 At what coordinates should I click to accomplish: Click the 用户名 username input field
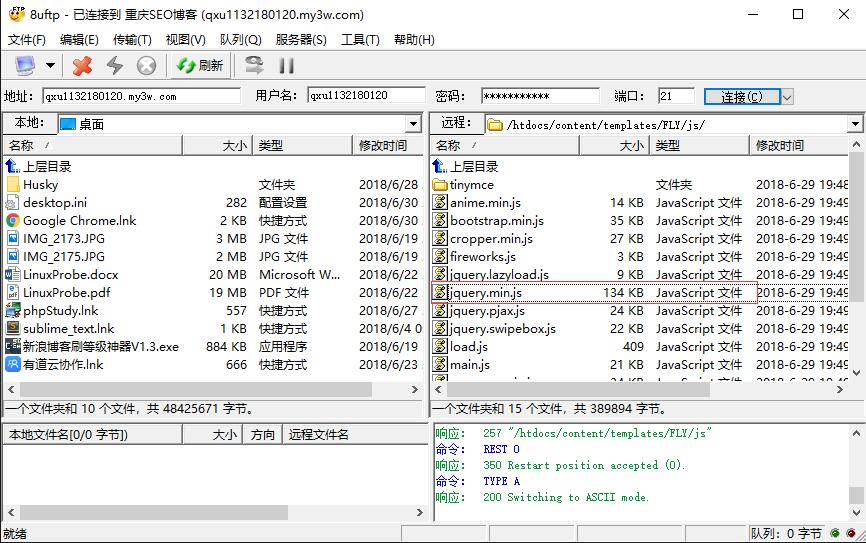(366, 96)
